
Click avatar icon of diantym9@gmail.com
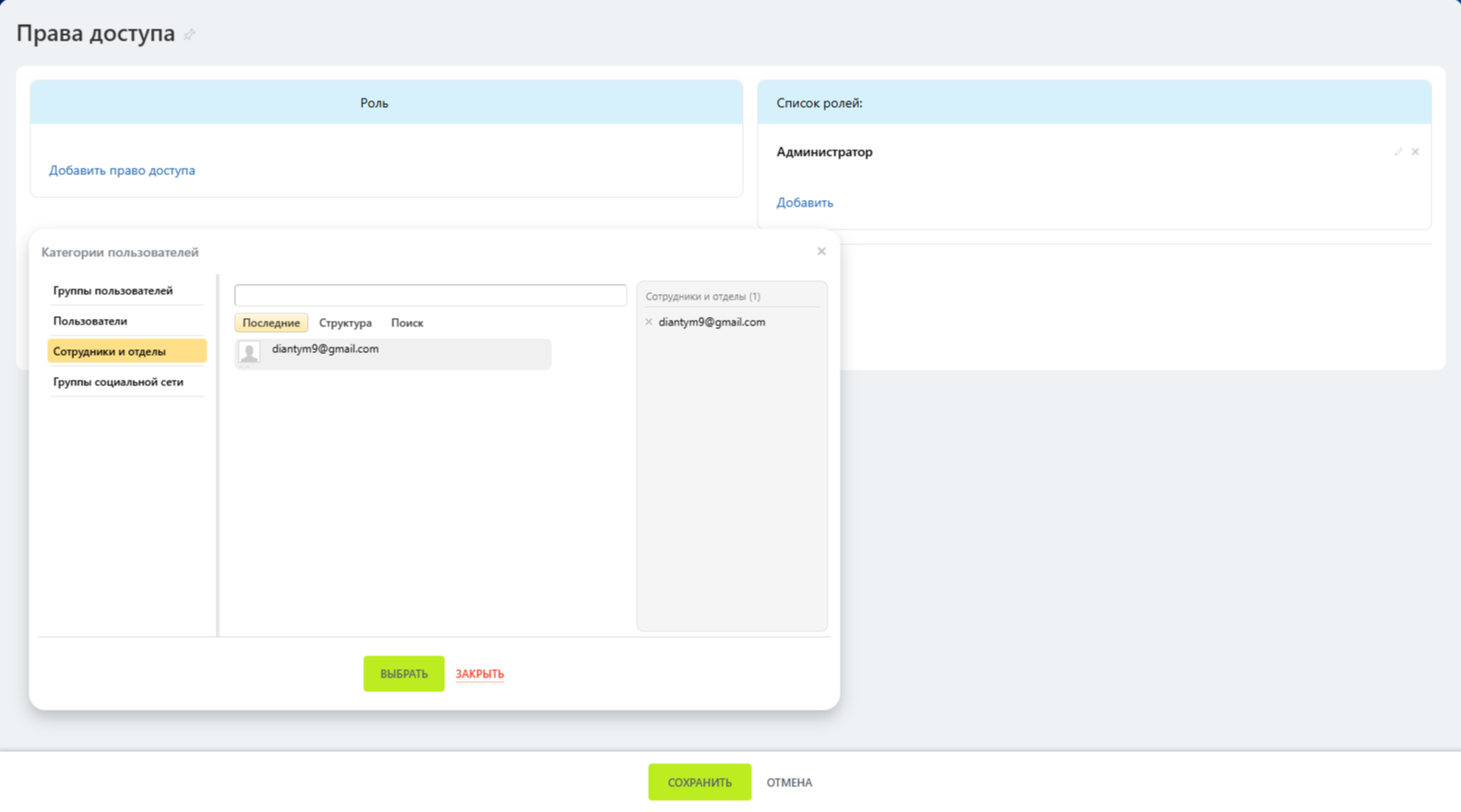tap(249, 353)
